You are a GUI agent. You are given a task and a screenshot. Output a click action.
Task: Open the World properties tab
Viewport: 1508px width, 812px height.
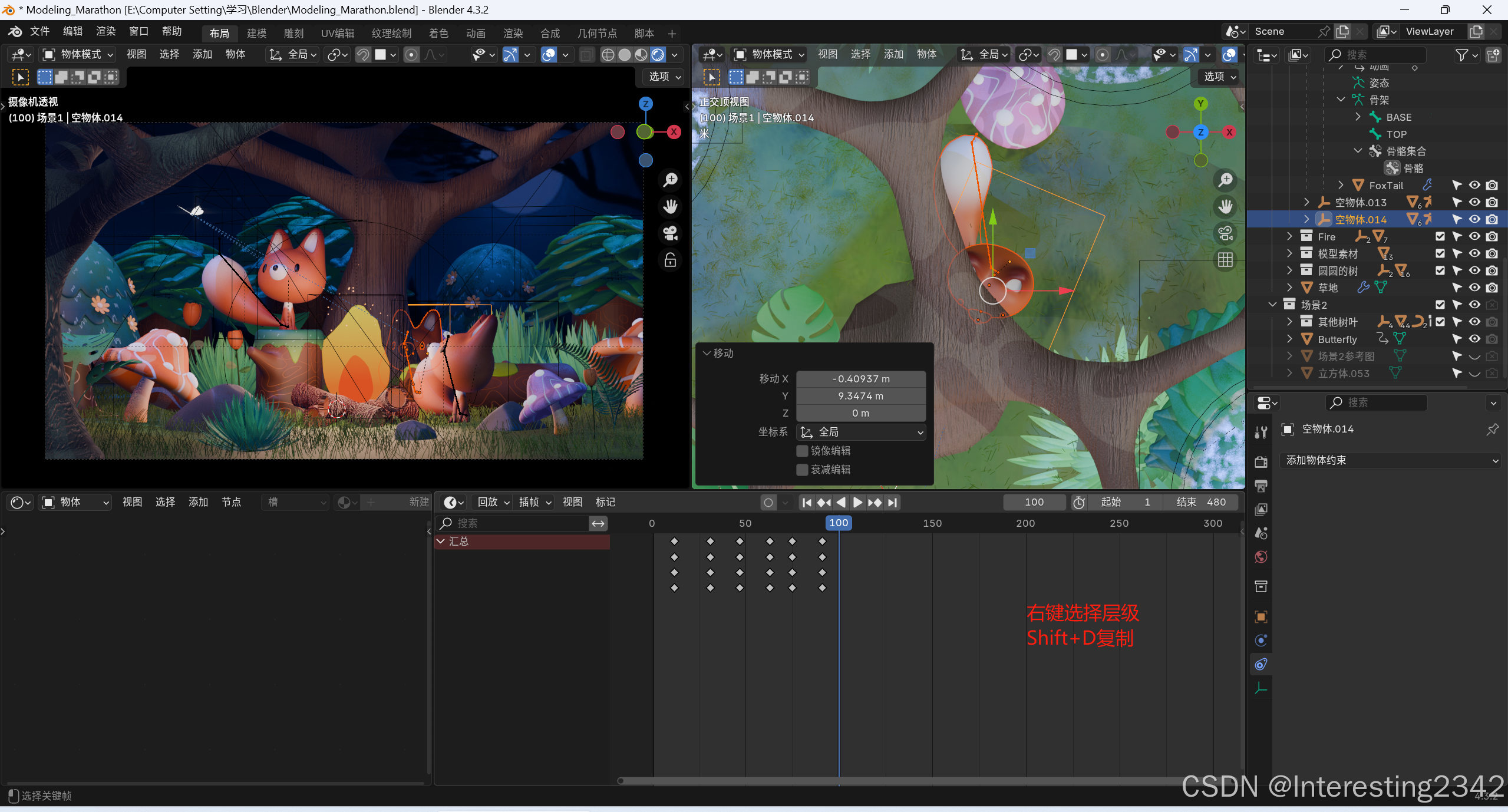point(1261,557)
